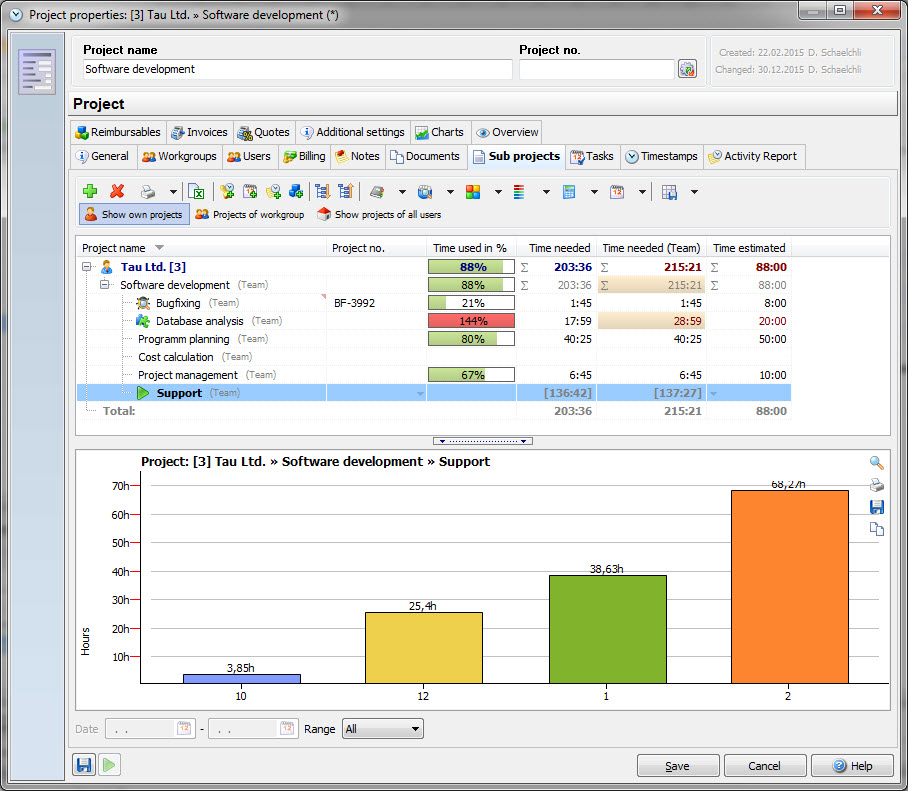Screen dimensions: 908x791
Task: Switch to the Timestamps tab
Action: pyautogui.click(x=660, y=156)
